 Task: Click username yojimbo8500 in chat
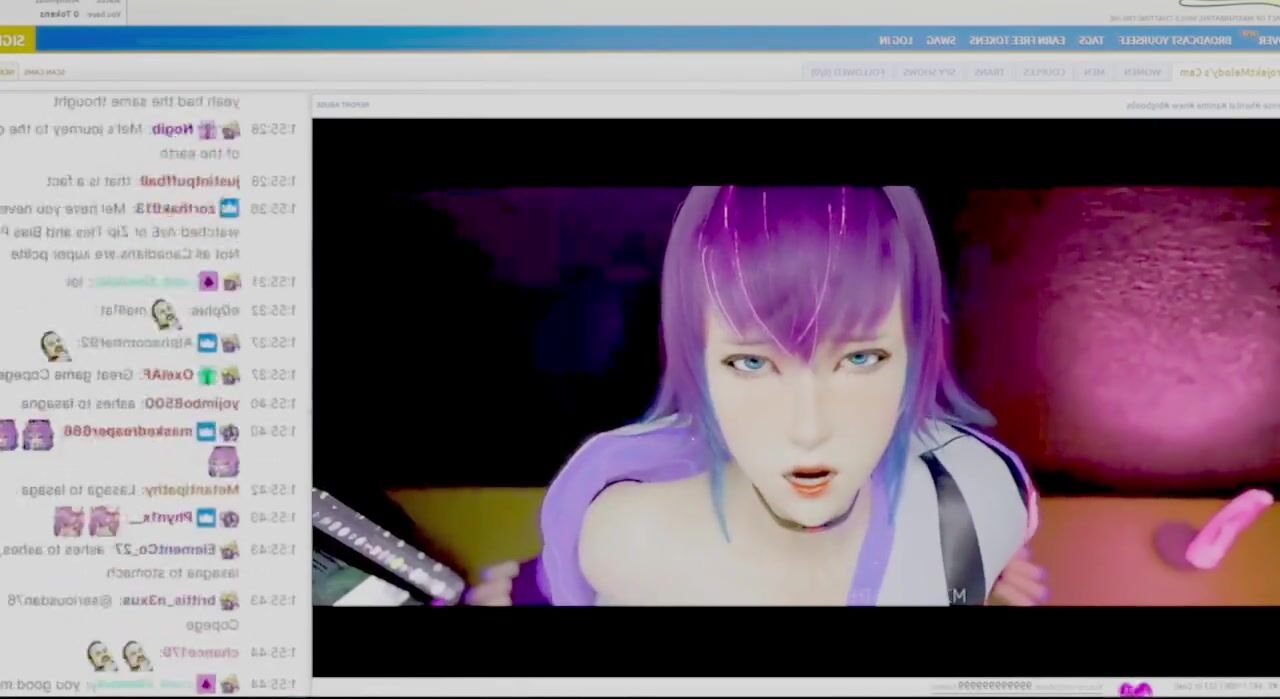point(192,403)
